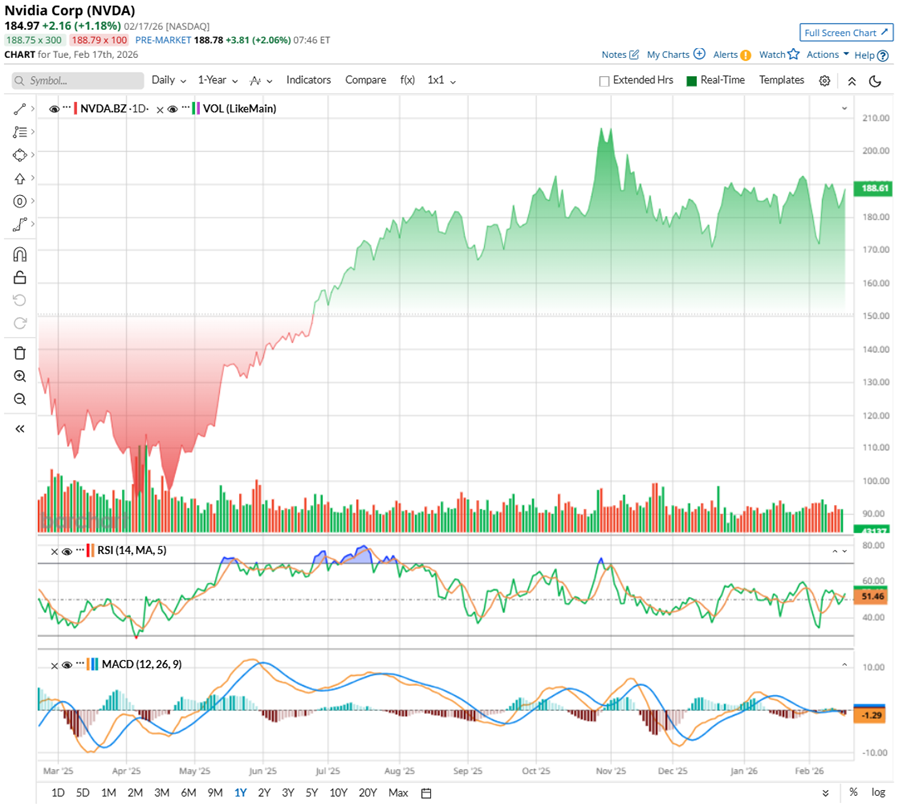Hide the RSI indicator eye icon
The width and height of the screenshot is (903, 811).
pyautogui.click(x=67, y=551)
